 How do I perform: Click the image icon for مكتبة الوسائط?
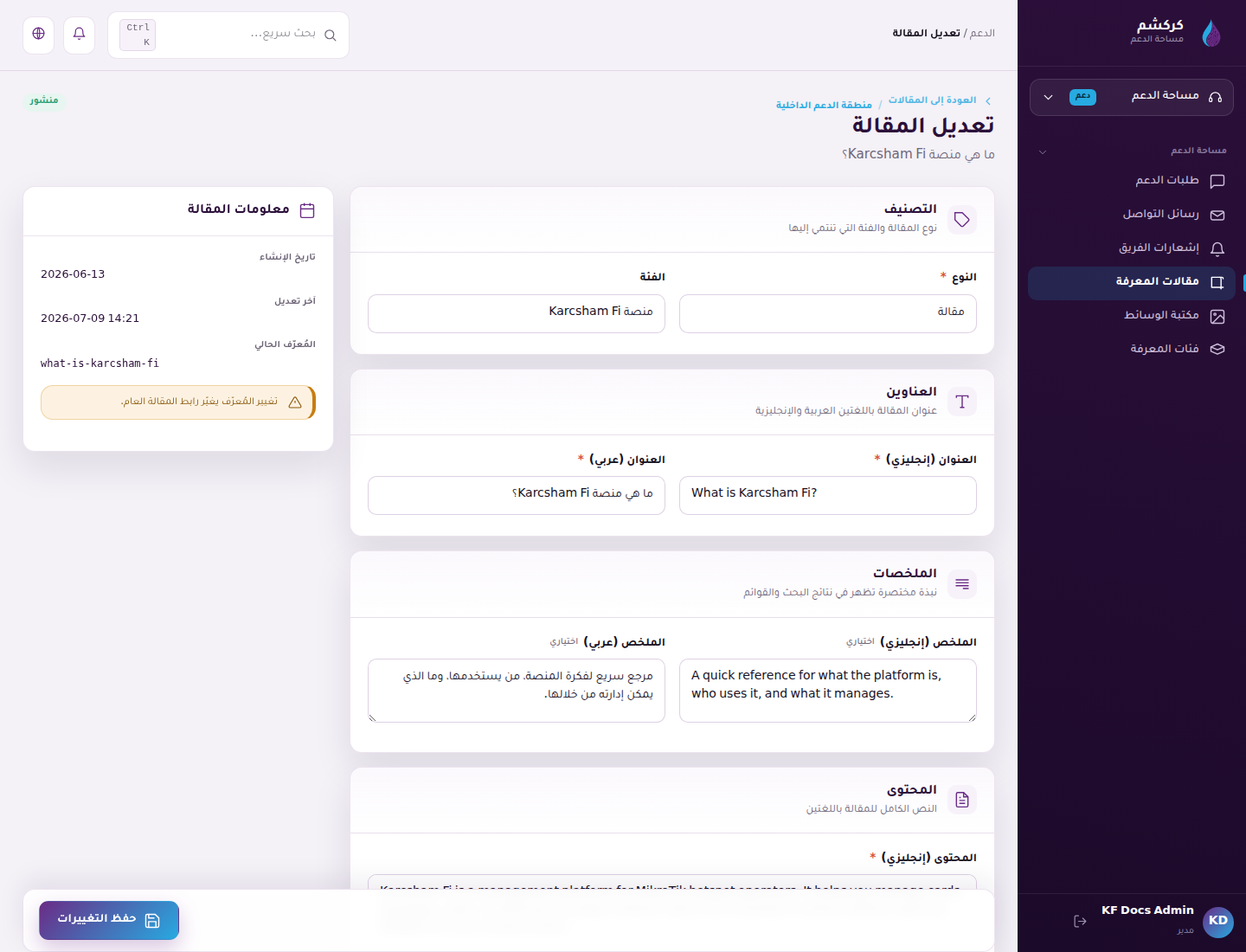[1217, 316]
